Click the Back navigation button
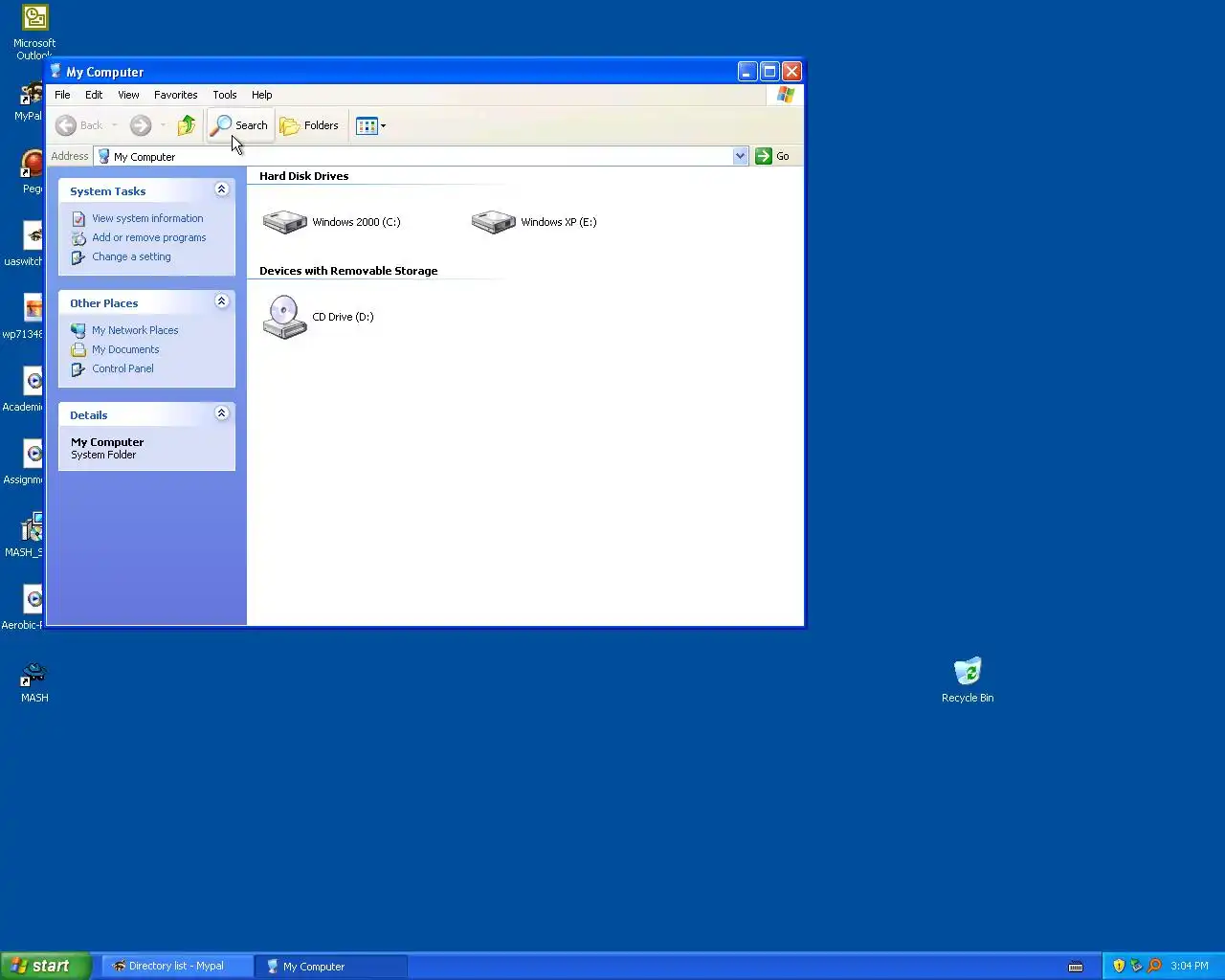The height and width of the screenshot is (980, 1225). coord(78,125)
